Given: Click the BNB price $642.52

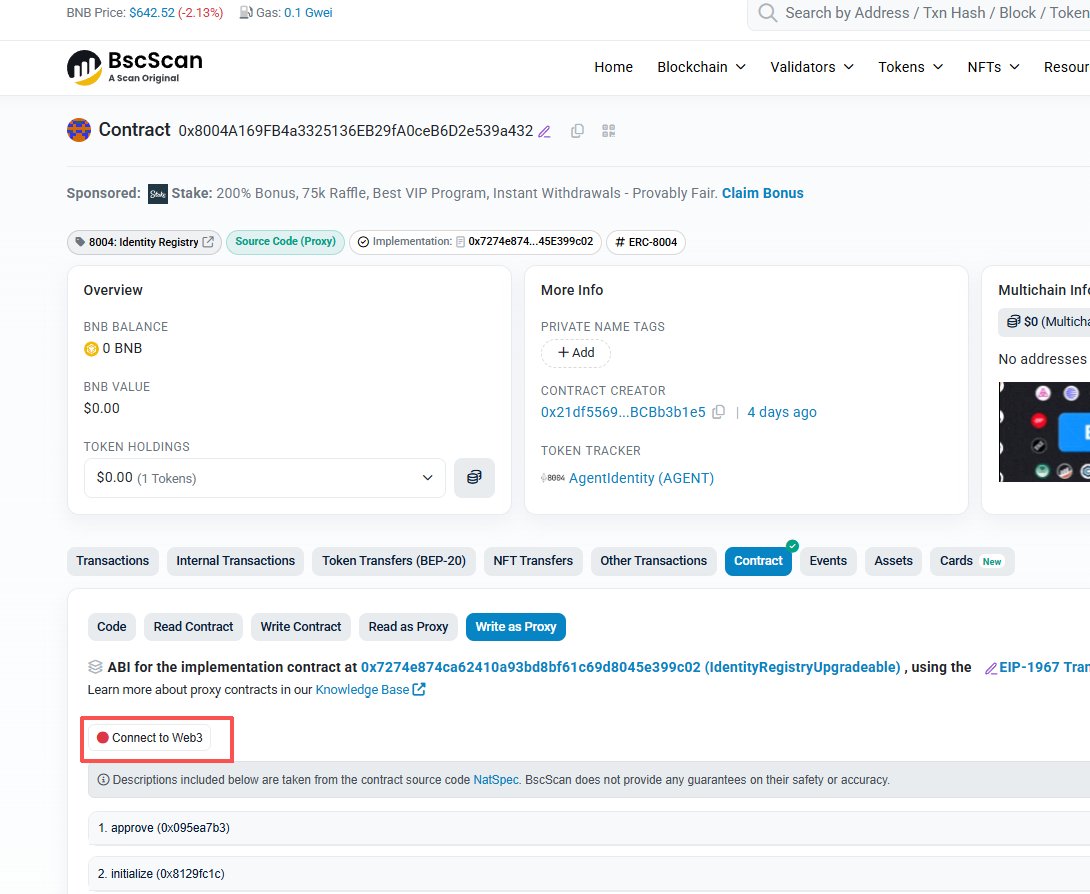Looking at the screenshot, I should tap(152, 13).
